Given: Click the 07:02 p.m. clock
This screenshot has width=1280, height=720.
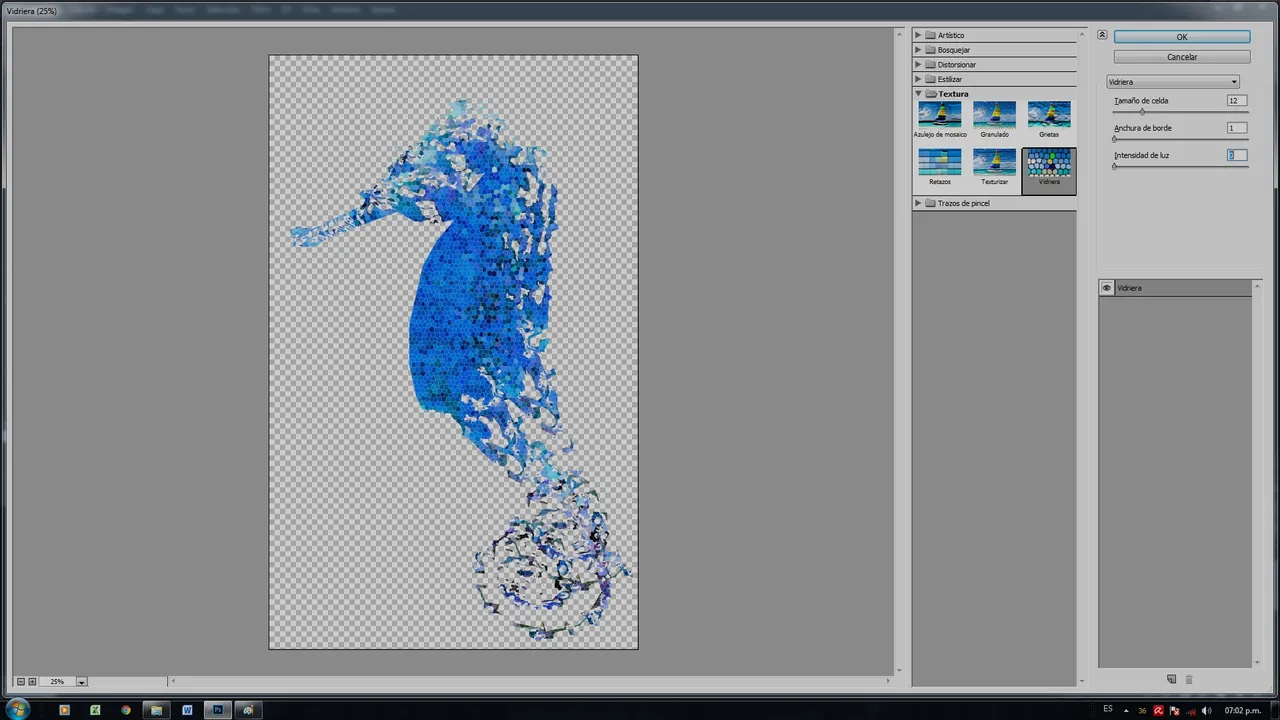Looking at the screenshot, I should click(x=1242, y=711).
